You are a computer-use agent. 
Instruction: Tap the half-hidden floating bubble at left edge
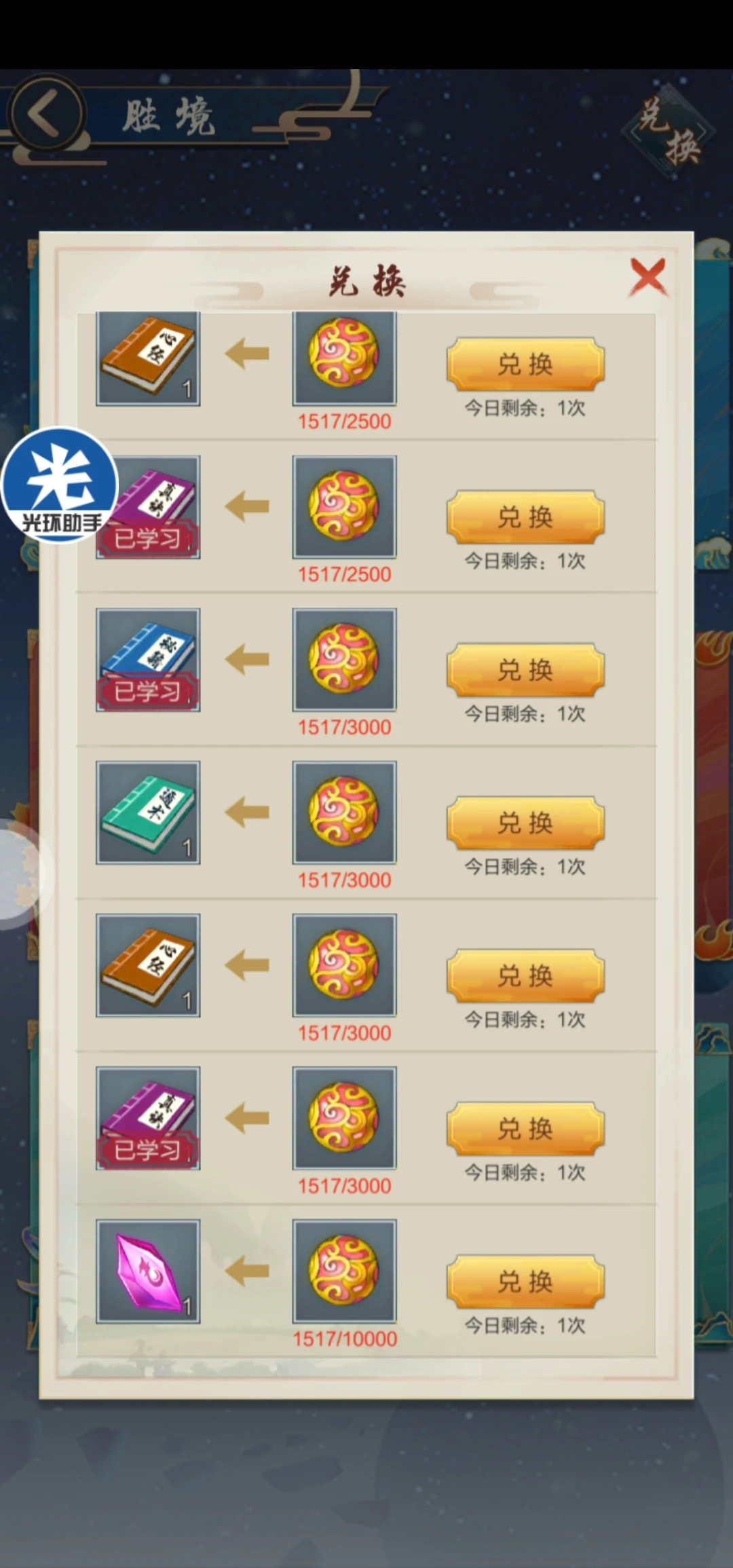(x=19, y=872)
